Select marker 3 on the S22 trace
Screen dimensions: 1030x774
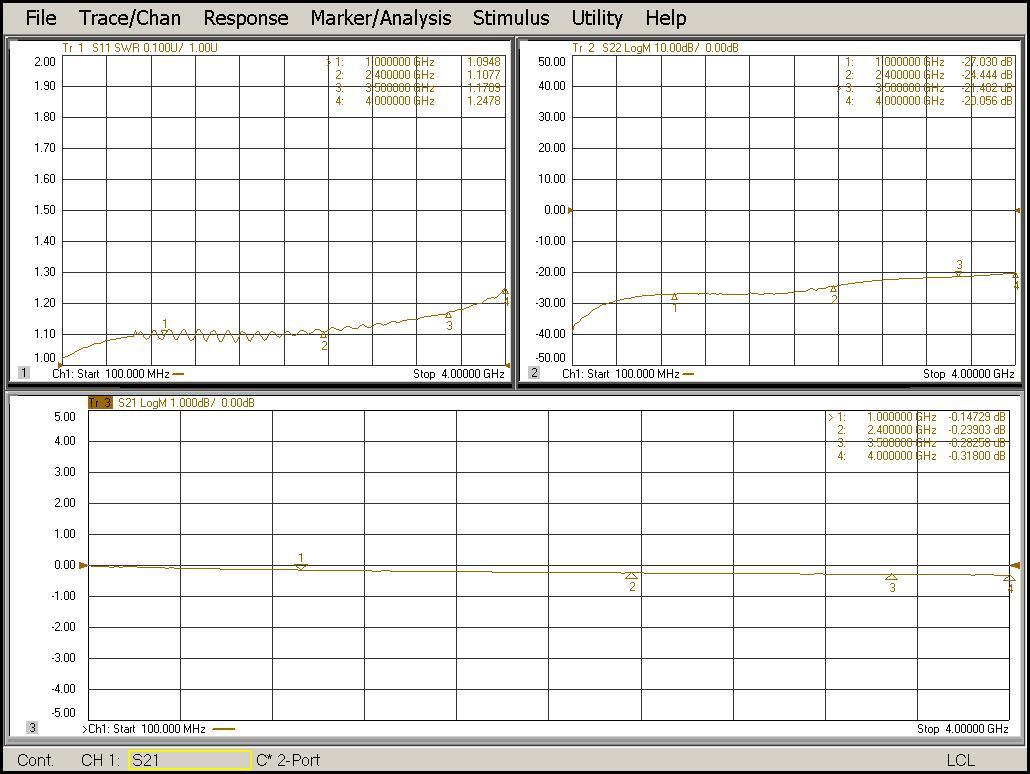[959, 271]
